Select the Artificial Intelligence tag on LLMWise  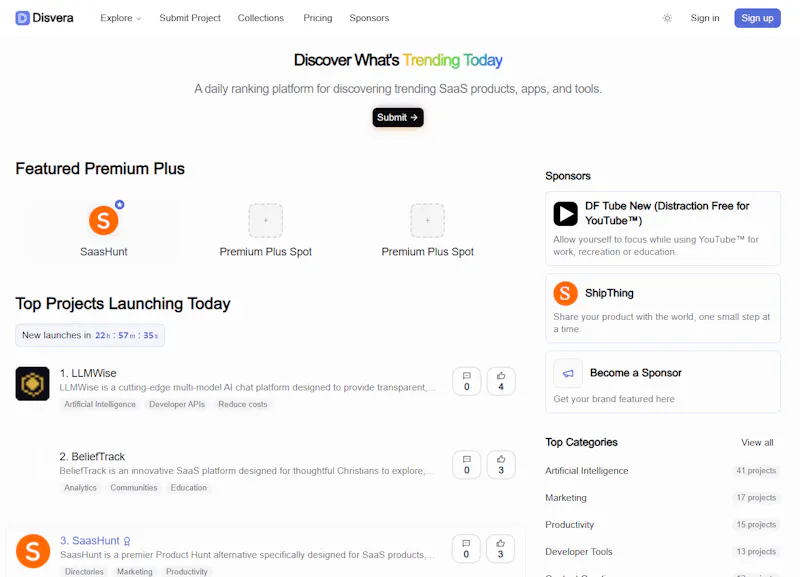(x=100, y=404)
